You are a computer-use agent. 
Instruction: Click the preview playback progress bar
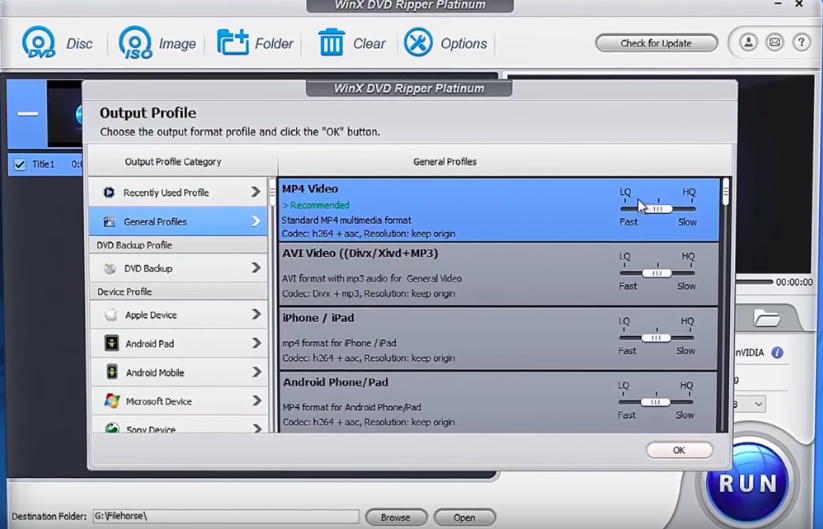point(755,282)
